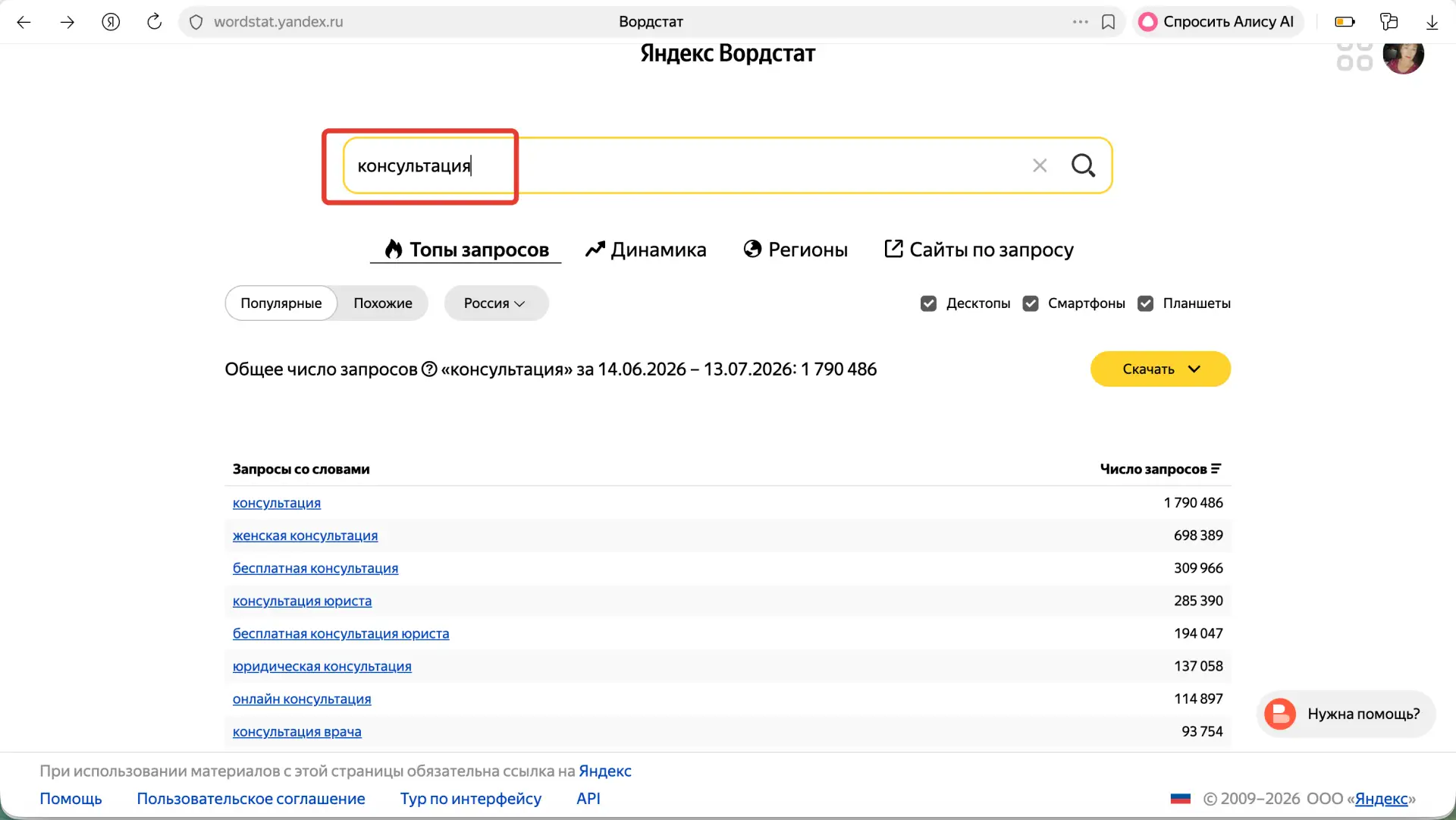Open the Яндекс copyright link in footer
Image resolution: width=1456 pixels, height=820 pixels.
(x=1381, y=799)
